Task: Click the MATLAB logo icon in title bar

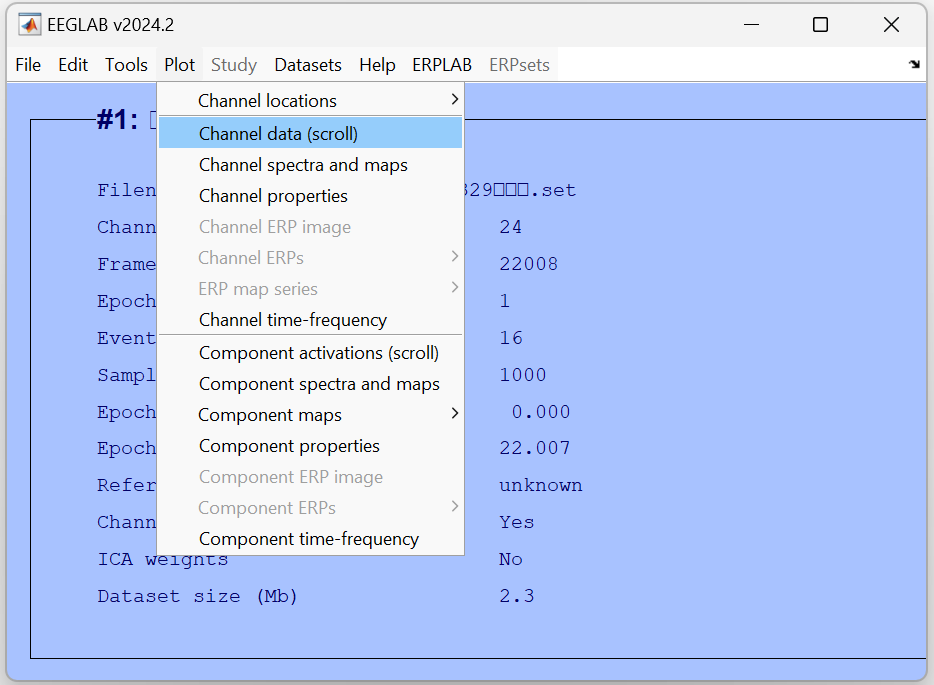Action: (29, 25)
